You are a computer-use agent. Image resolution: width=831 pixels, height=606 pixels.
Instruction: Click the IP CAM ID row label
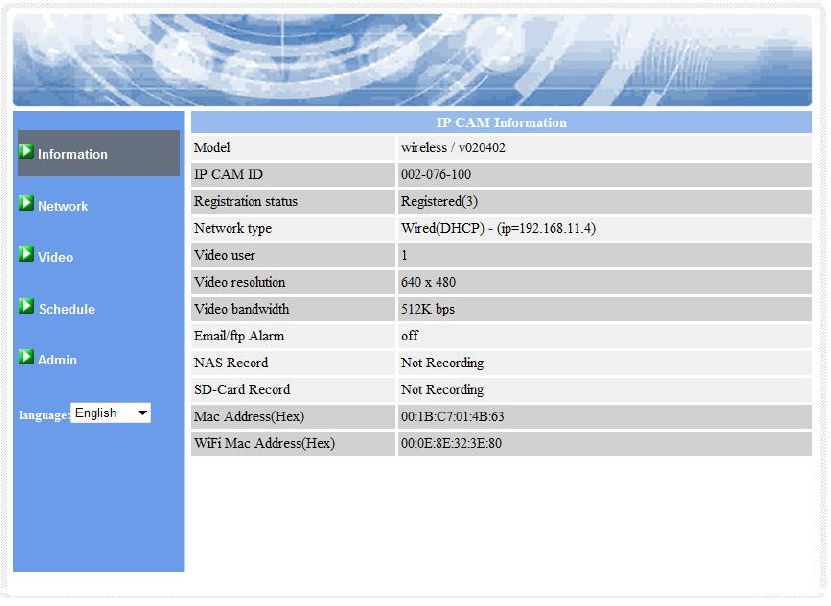(x=228, y=174)
